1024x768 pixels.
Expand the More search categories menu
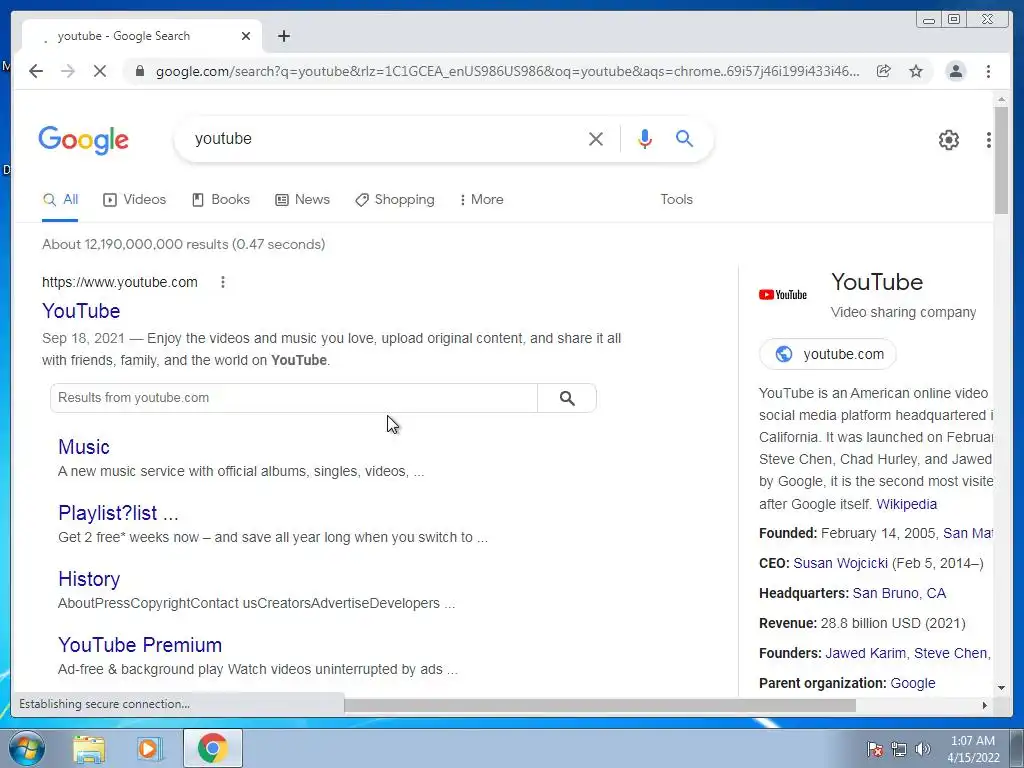click(481, 200)
